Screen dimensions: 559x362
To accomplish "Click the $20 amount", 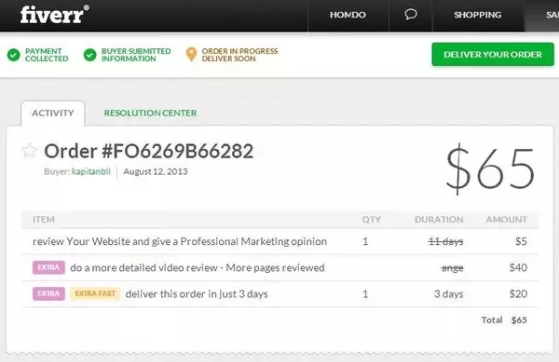I will coord(518,294).
